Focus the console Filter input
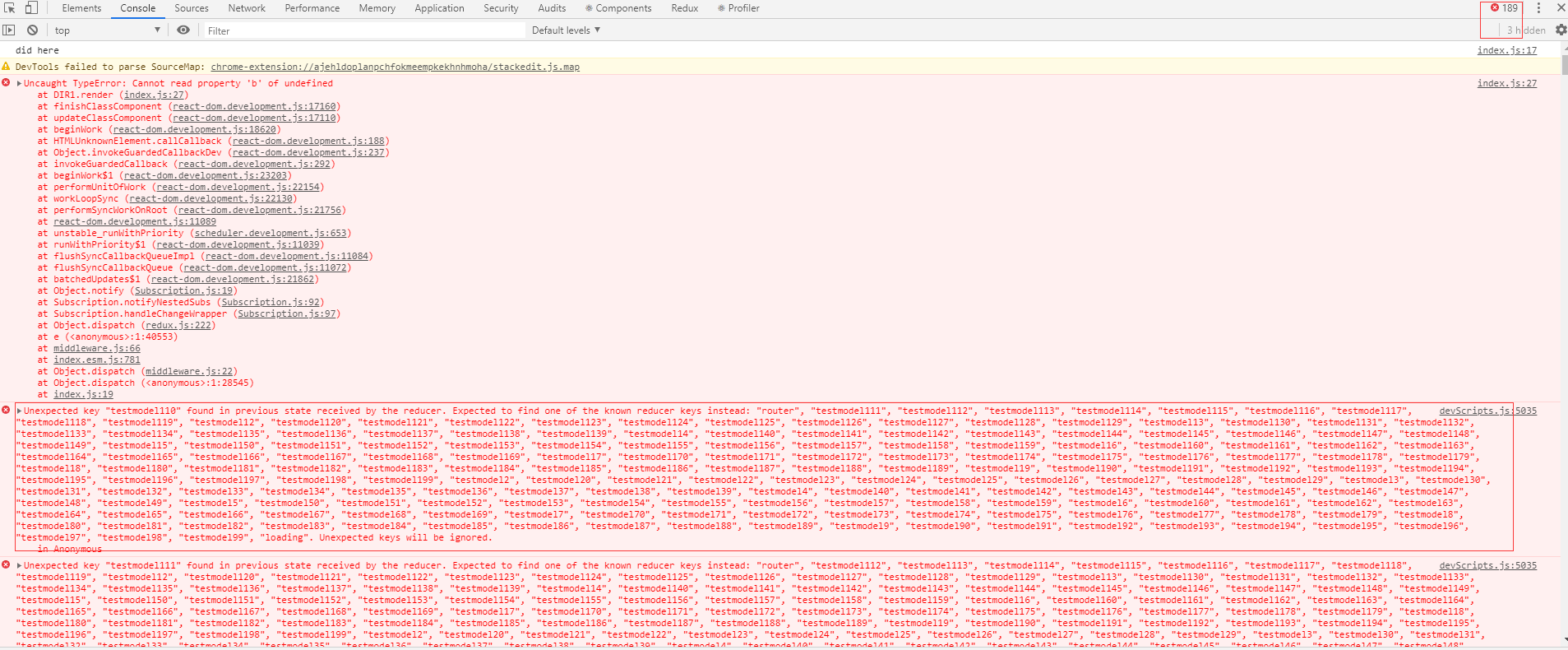 coord(363,30)
